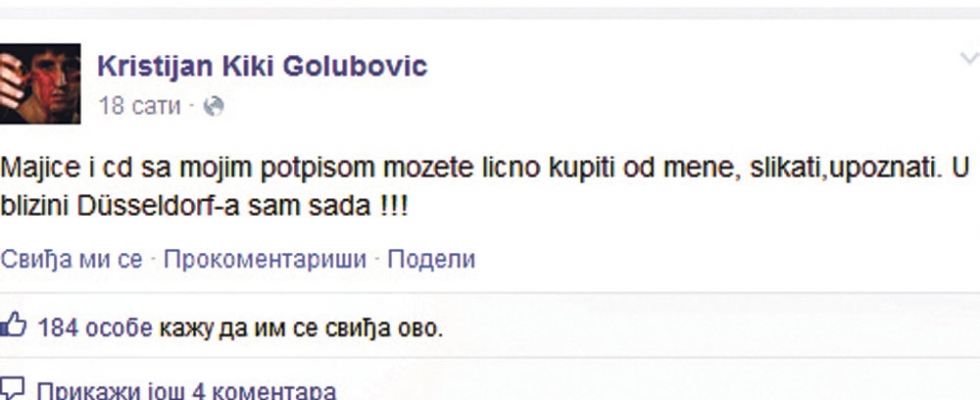
Task: Share the post with Подели
Action: (x=431, y=259)
